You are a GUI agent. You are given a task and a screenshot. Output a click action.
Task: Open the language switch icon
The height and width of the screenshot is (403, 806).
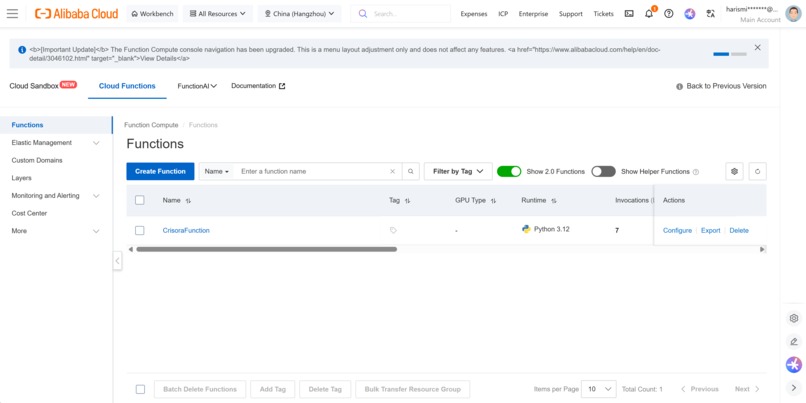pos(710,14)
